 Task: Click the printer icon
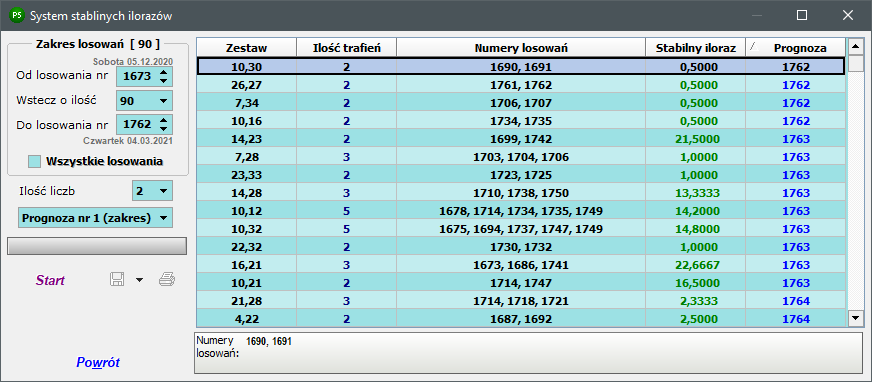pyautogui.click(x=167, y=279)
